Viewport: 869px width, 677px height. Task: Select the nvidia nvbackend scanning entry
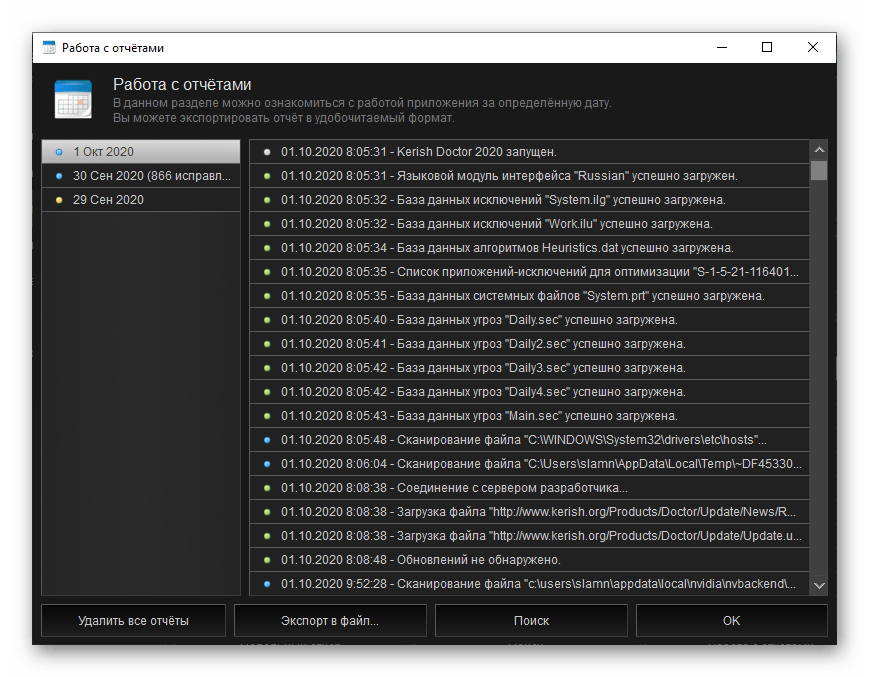(529, 583)
